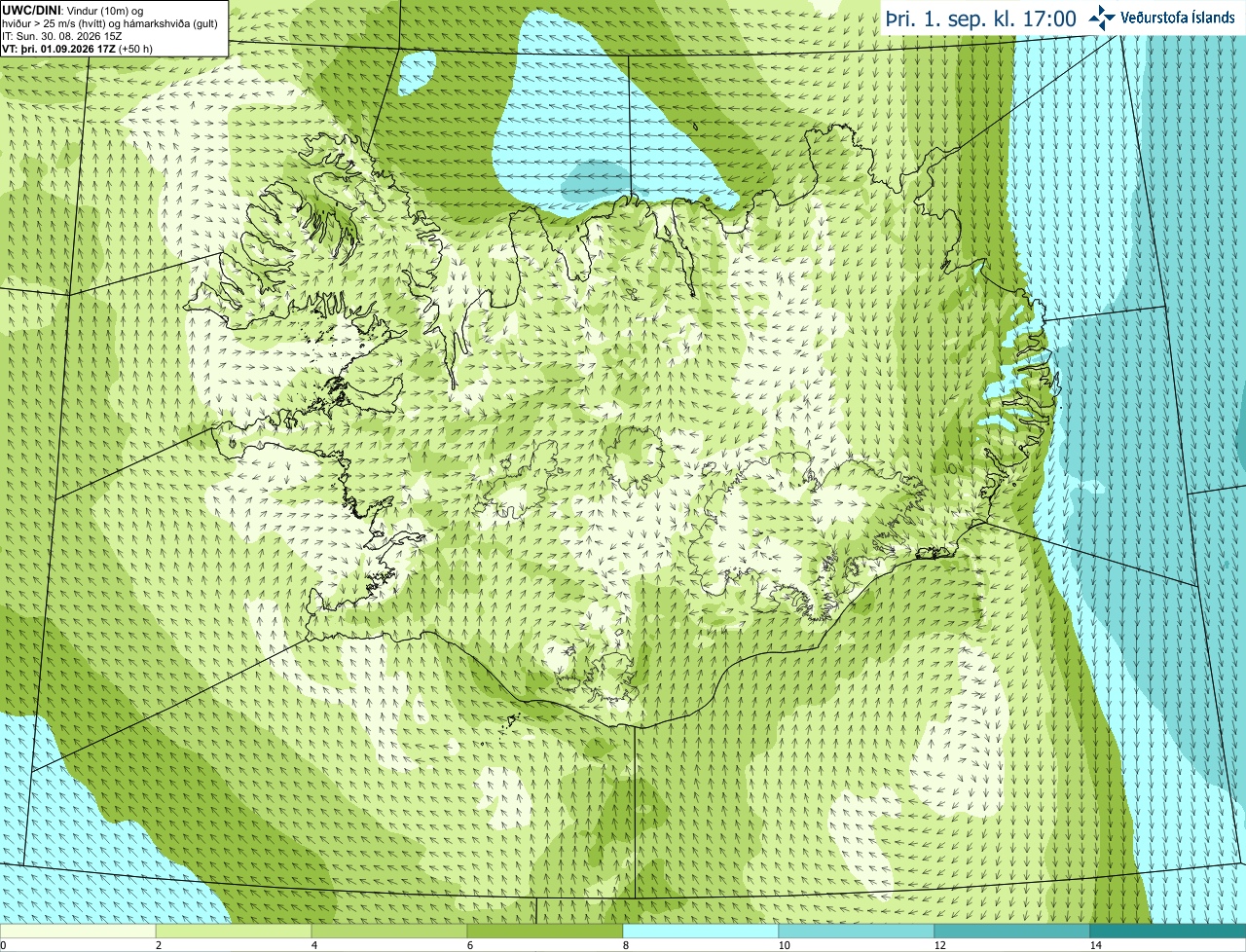
Task: Click the legend tick label 14
Action: pyautogui.click(x=1095, y=945)
